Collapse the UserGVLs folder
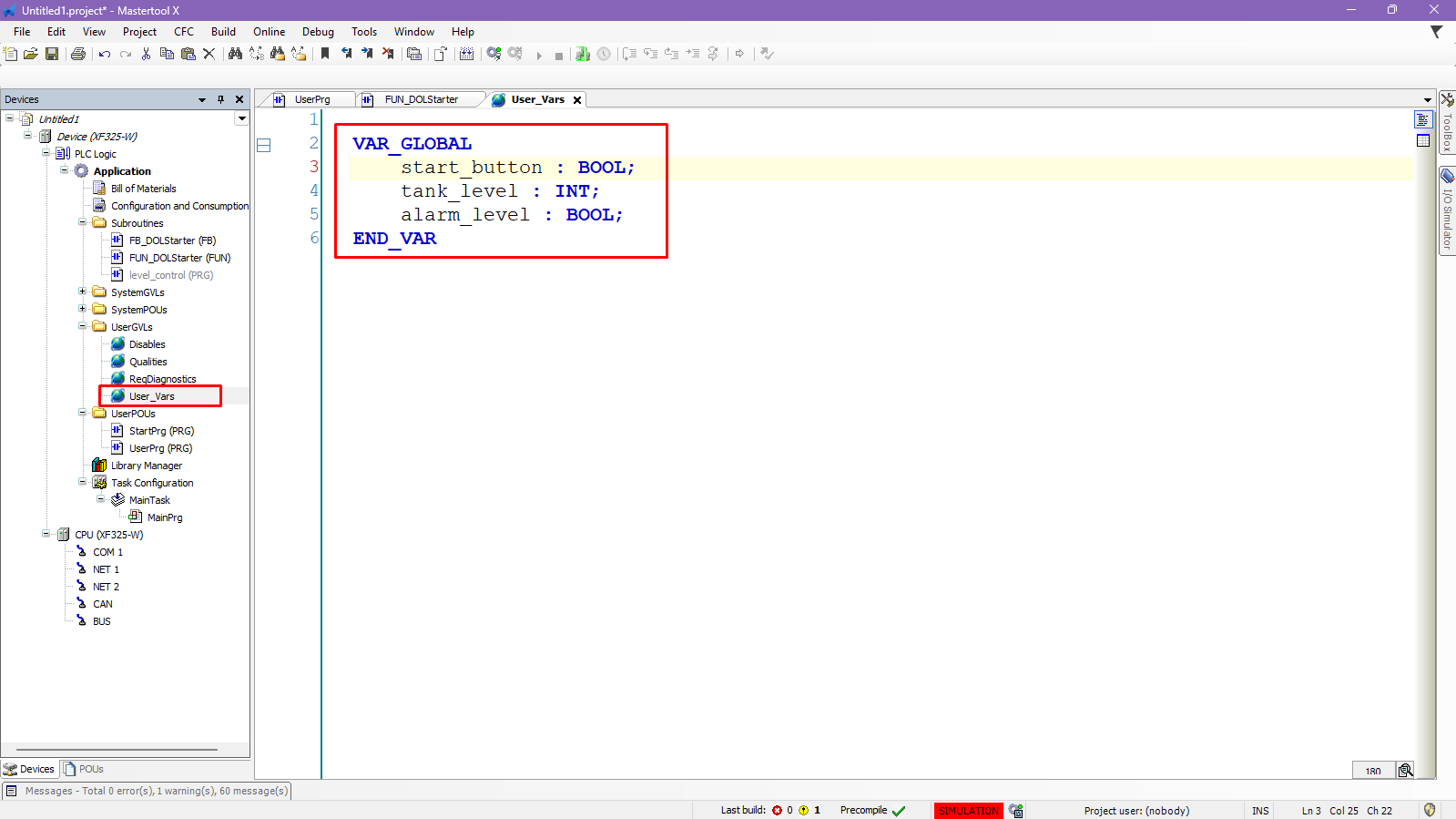 [x=83, y=326]
